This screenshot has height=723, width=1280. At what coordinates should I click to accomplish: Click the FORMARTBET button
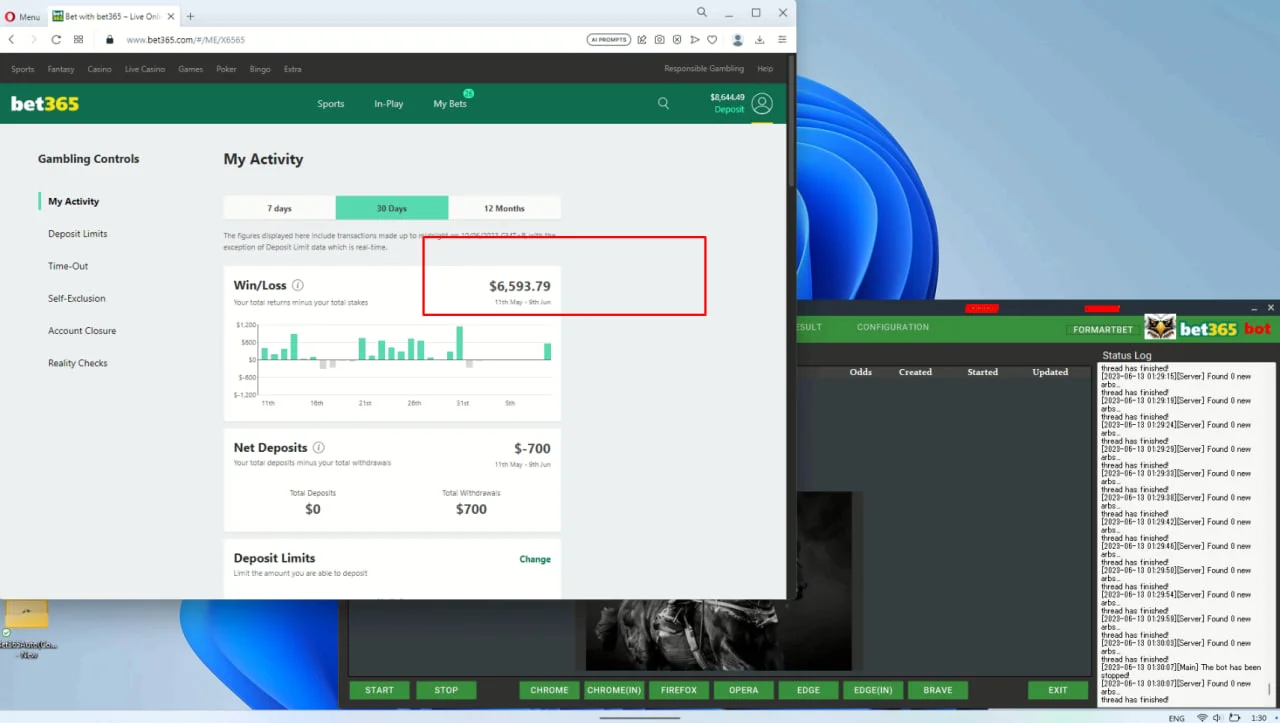tap(1103, 329)
